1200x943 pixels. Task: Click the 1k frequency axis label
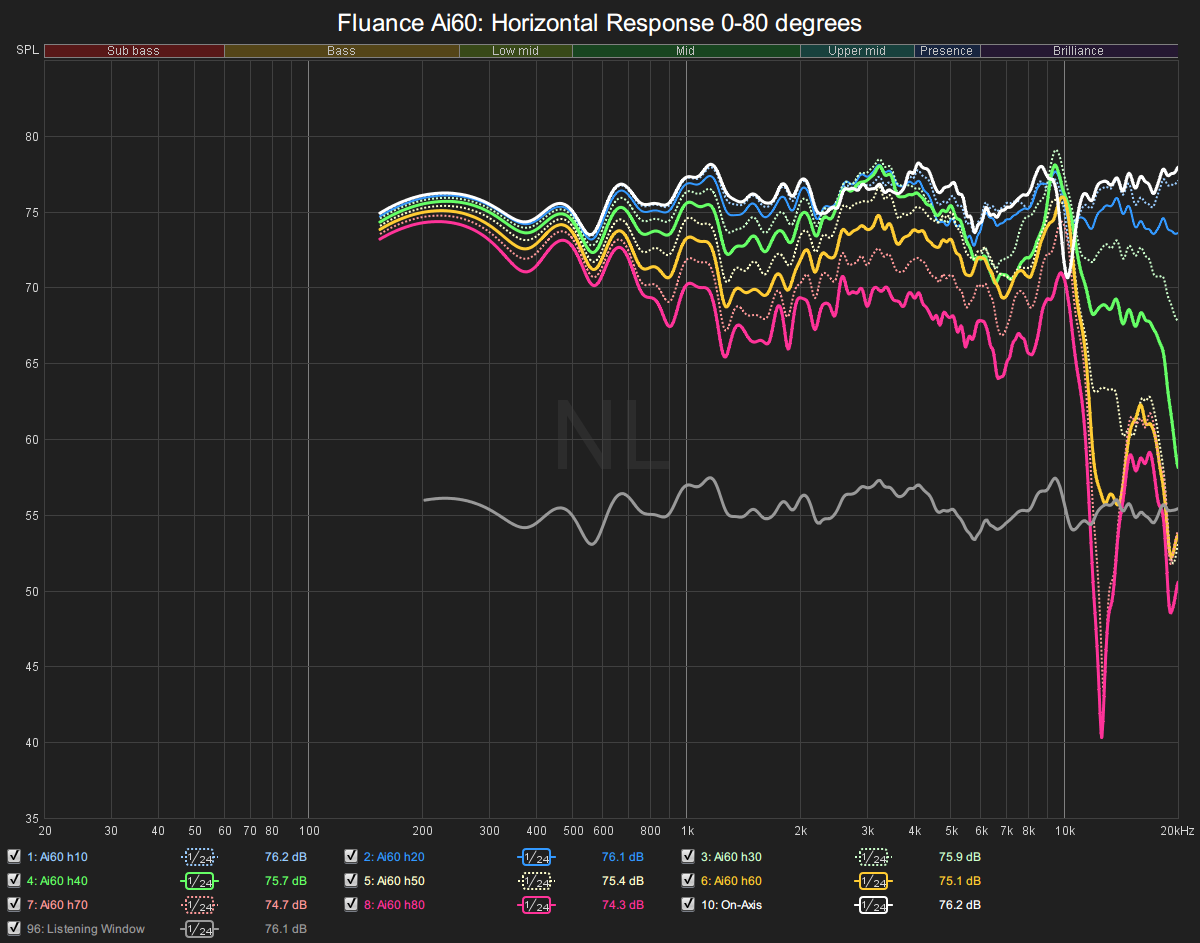click(x=687, y=831)
